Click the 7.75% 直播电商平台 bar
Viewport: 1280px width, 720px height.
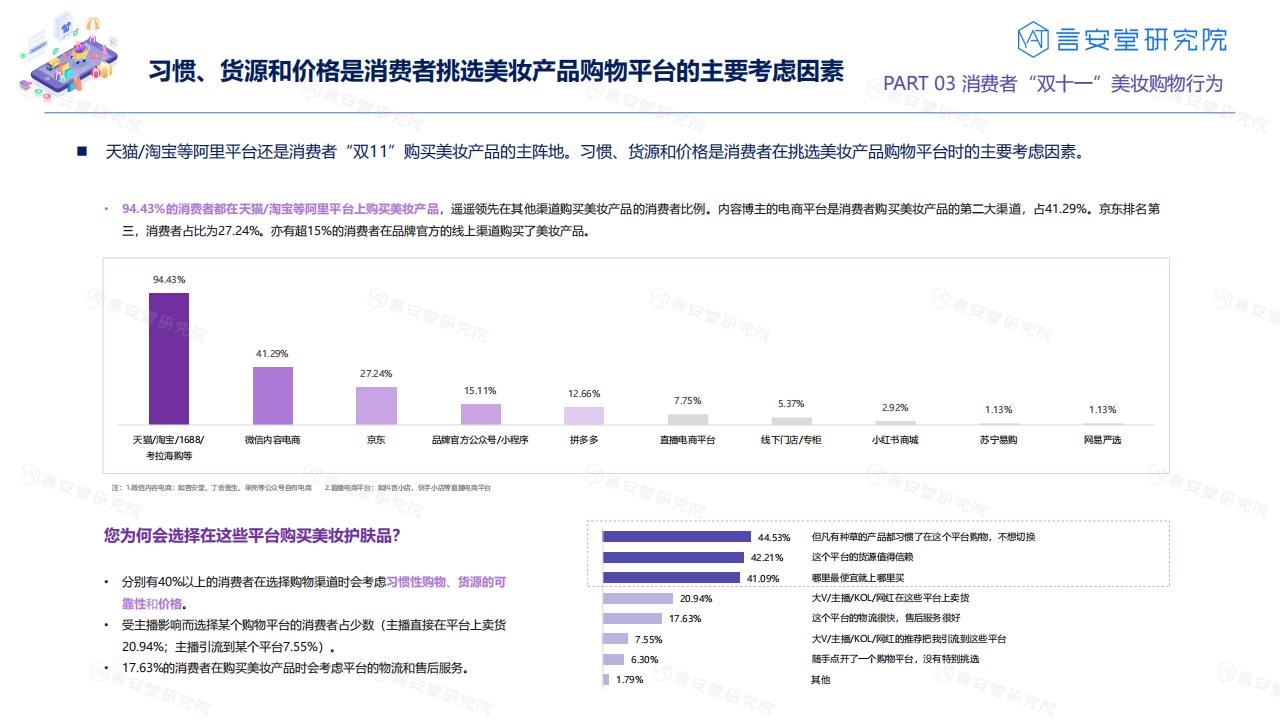coord(688,419)
